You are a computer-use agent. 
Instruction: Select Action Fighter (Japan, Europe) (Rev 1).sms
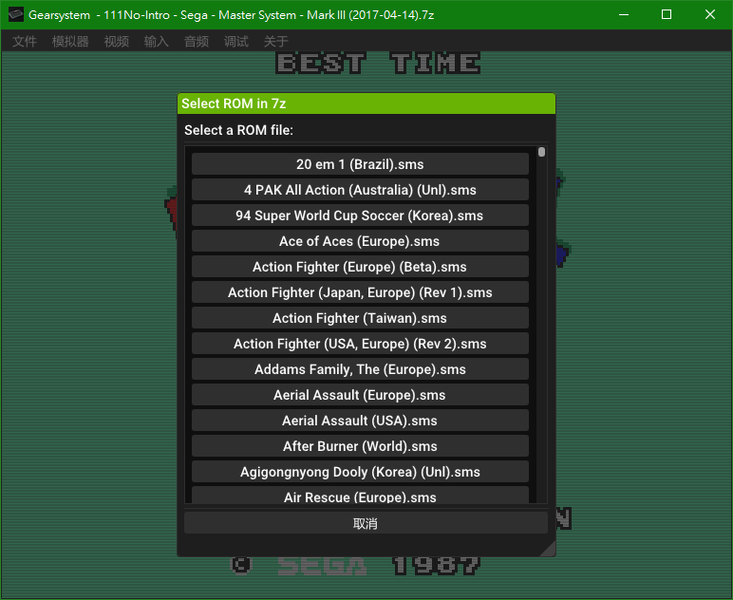pos(360,292)
